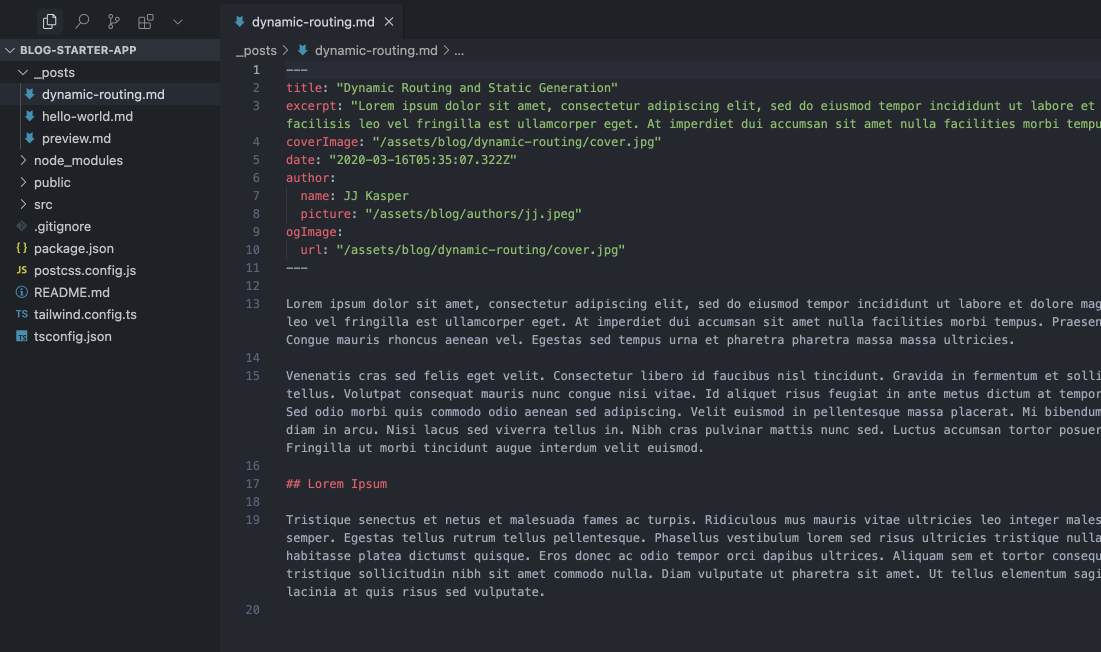Image resolution: width=1101 pixels, height=652 pixels.
Task: Close the dynamic-routing.md tab
Action: [389, 21]
